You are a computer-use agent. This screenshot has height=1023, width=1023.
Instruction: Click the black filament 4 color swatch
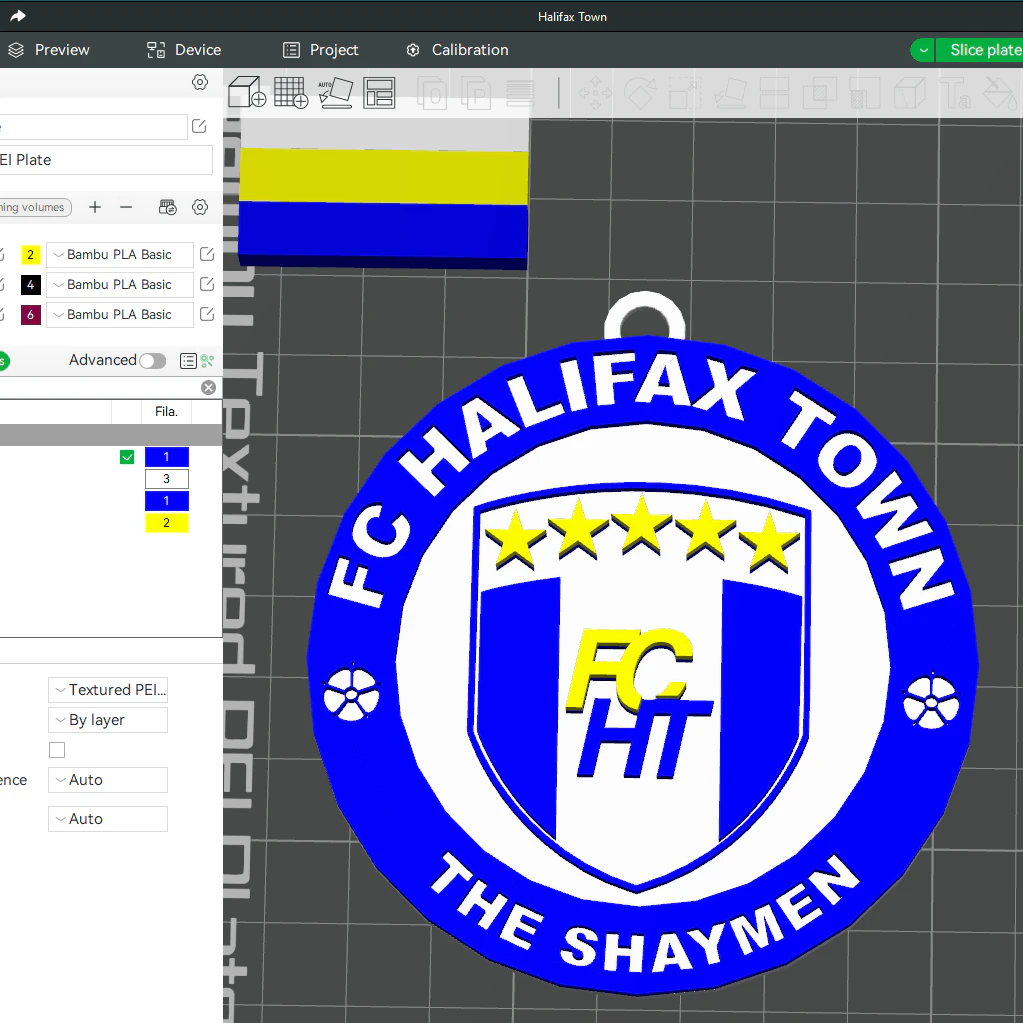[x=31, y=284]
